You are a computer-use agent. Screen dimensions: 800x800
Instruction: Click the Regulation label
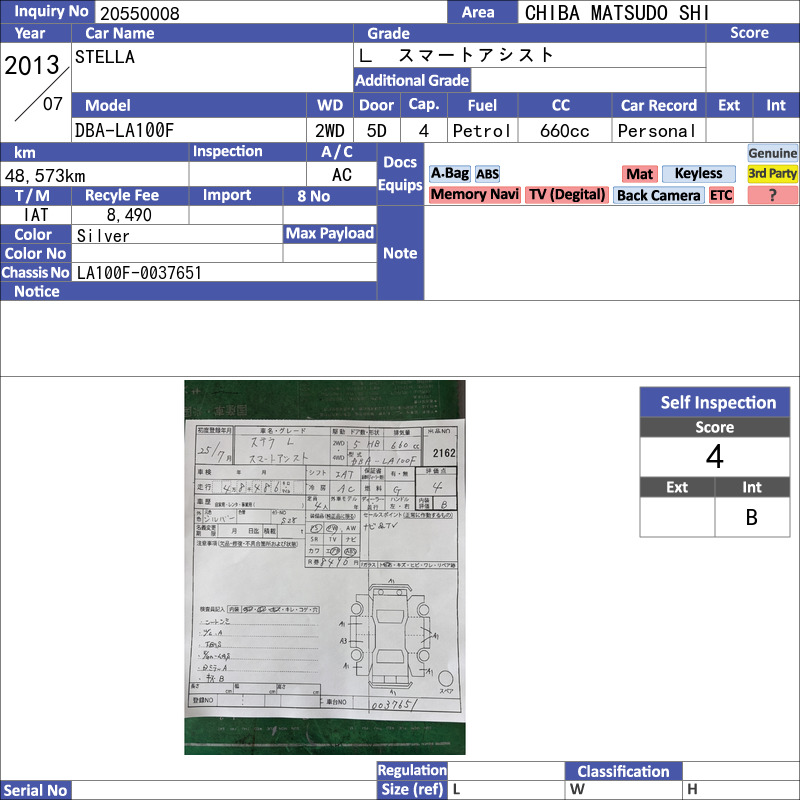coord(412,770)
